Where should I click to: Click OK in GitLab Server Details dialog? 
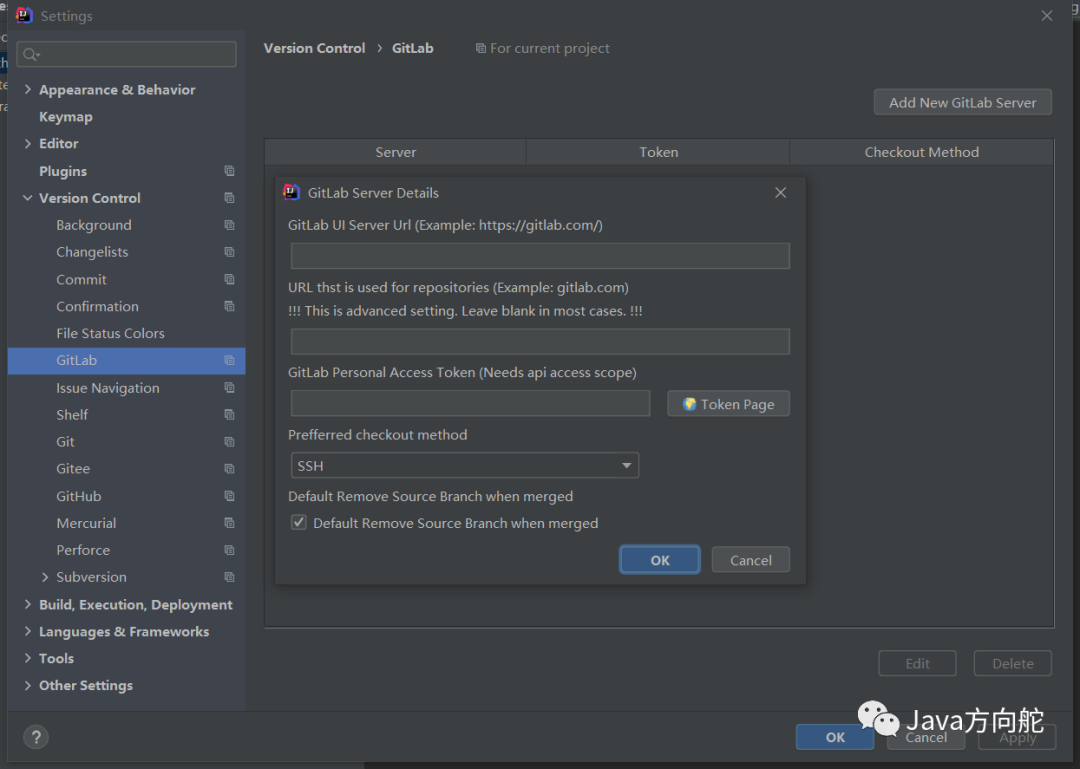tap(660, 560)
